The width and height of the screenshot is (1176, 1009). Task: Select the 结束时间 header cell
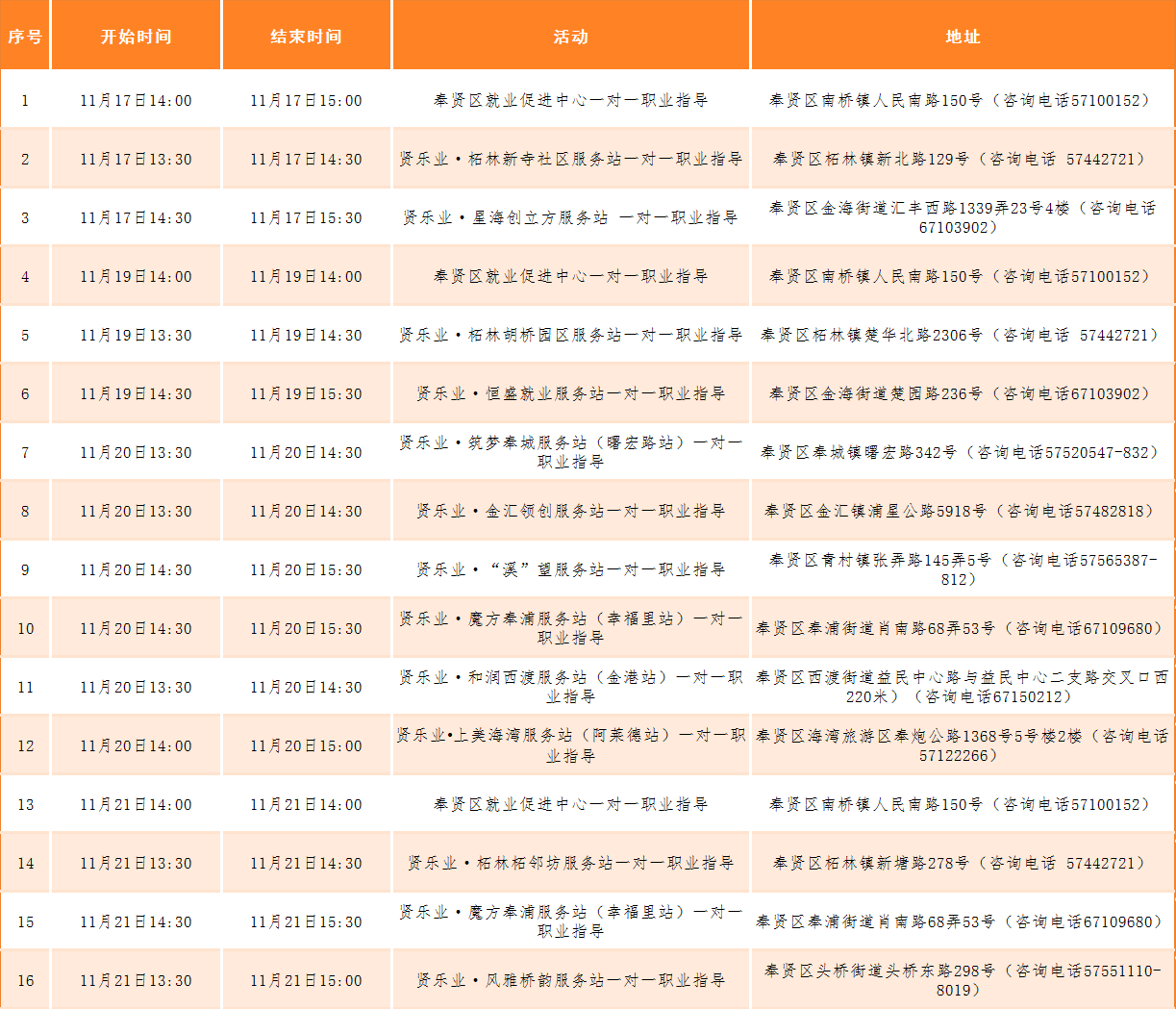(x=306, y=37)
